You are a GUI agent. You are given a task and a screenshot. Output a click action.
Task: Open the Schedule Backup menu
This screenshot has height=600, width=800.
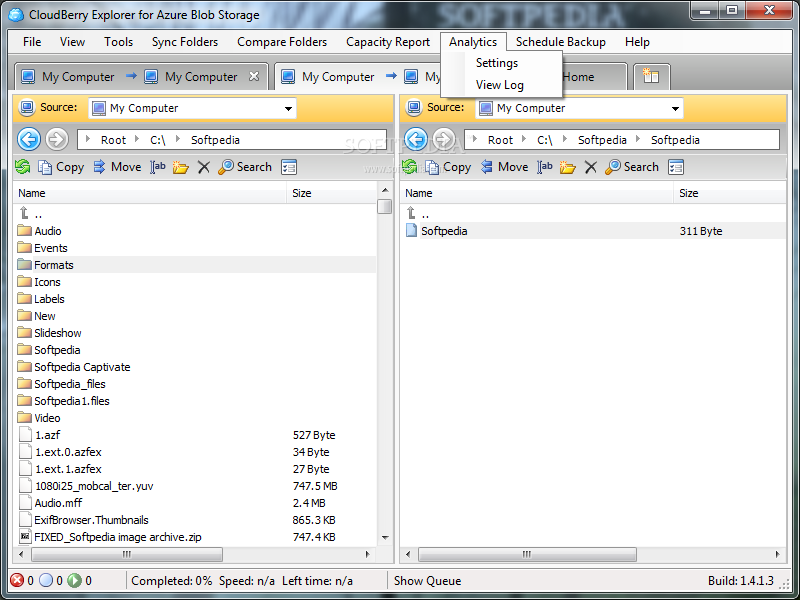(x=561, y=42)
